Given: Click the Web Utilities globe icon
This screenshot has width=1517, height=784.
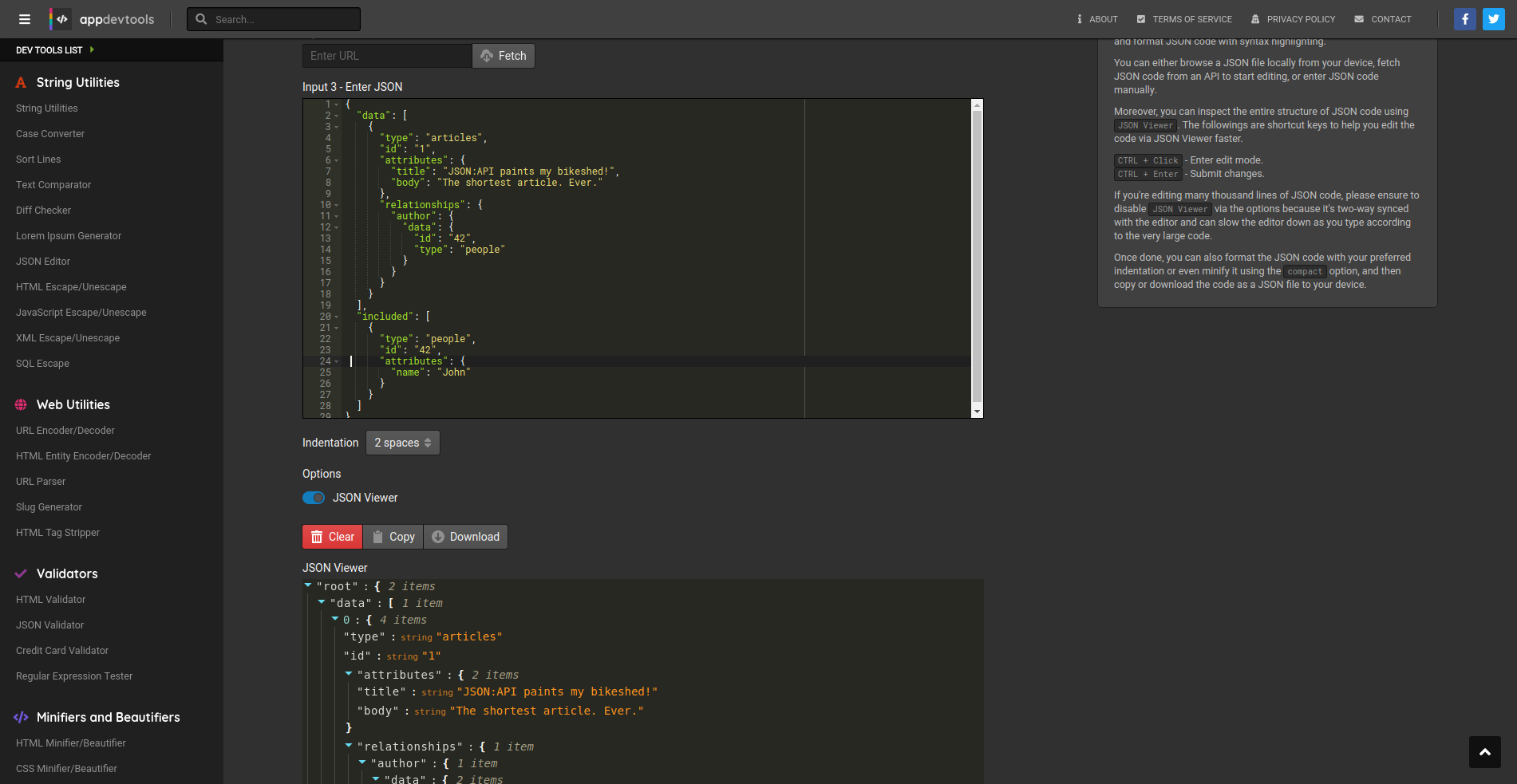Looking at the screenshot, I should pos(22,405).
